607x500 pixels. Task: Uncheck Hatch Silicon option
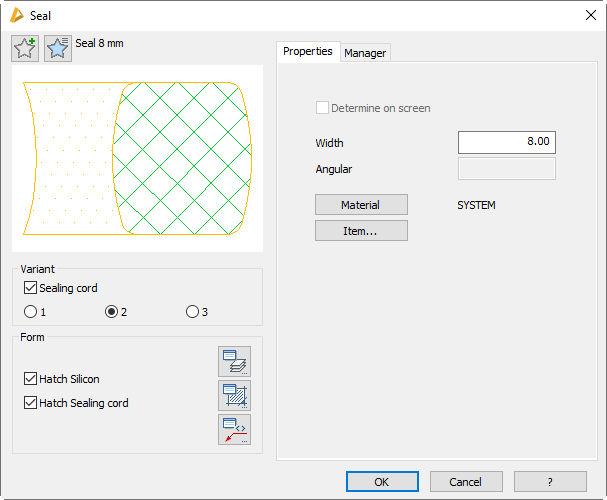[x=30, y=379]
